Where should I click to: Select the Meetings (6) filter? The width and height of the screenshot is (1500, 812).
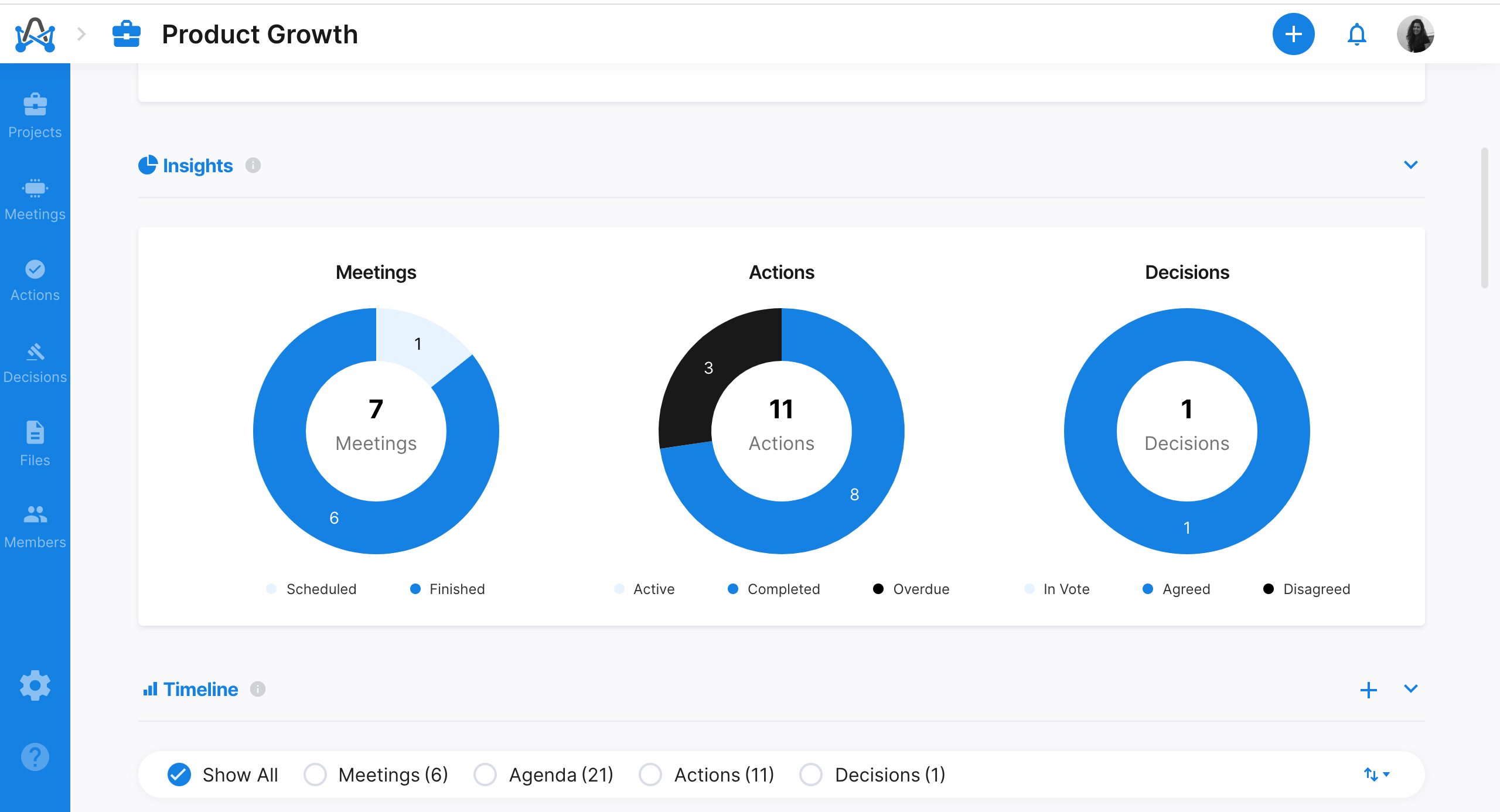pyautogui.click(x=315, y=775)
